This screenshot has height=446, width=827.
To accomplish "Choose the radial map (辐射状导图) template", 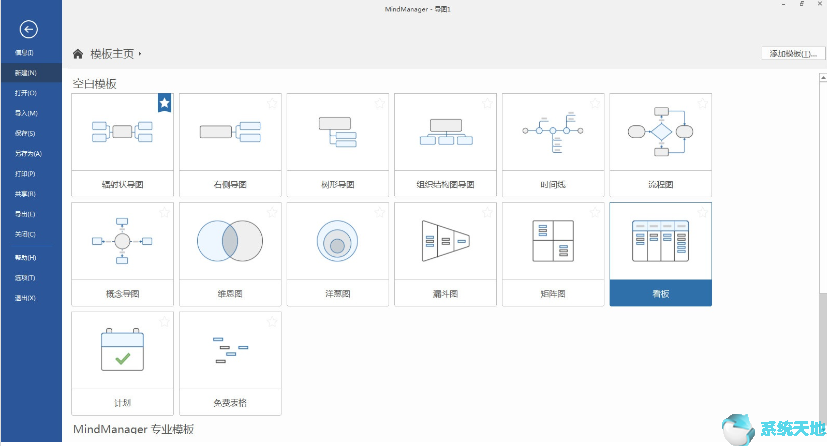I will pyautogui.click(x=122, y=145).
